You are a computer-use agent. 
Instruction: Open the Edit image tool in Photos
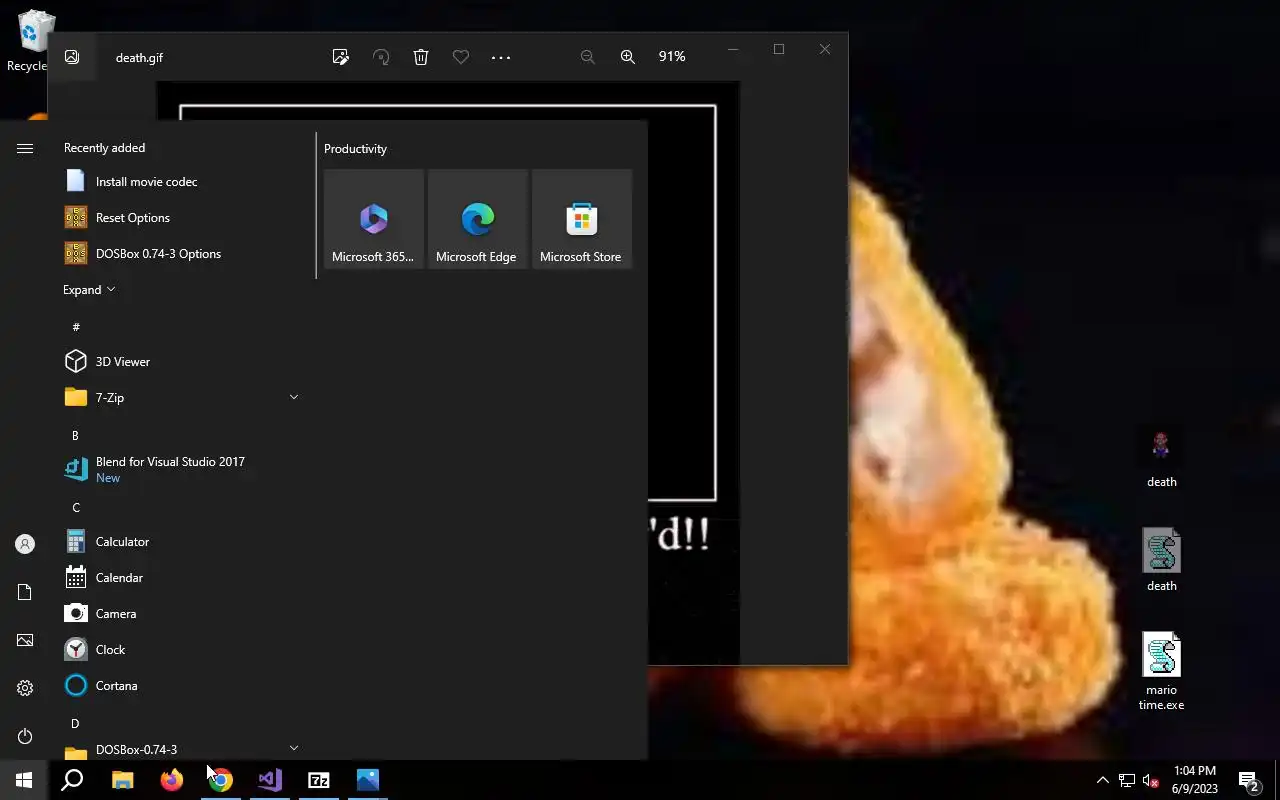341,57
